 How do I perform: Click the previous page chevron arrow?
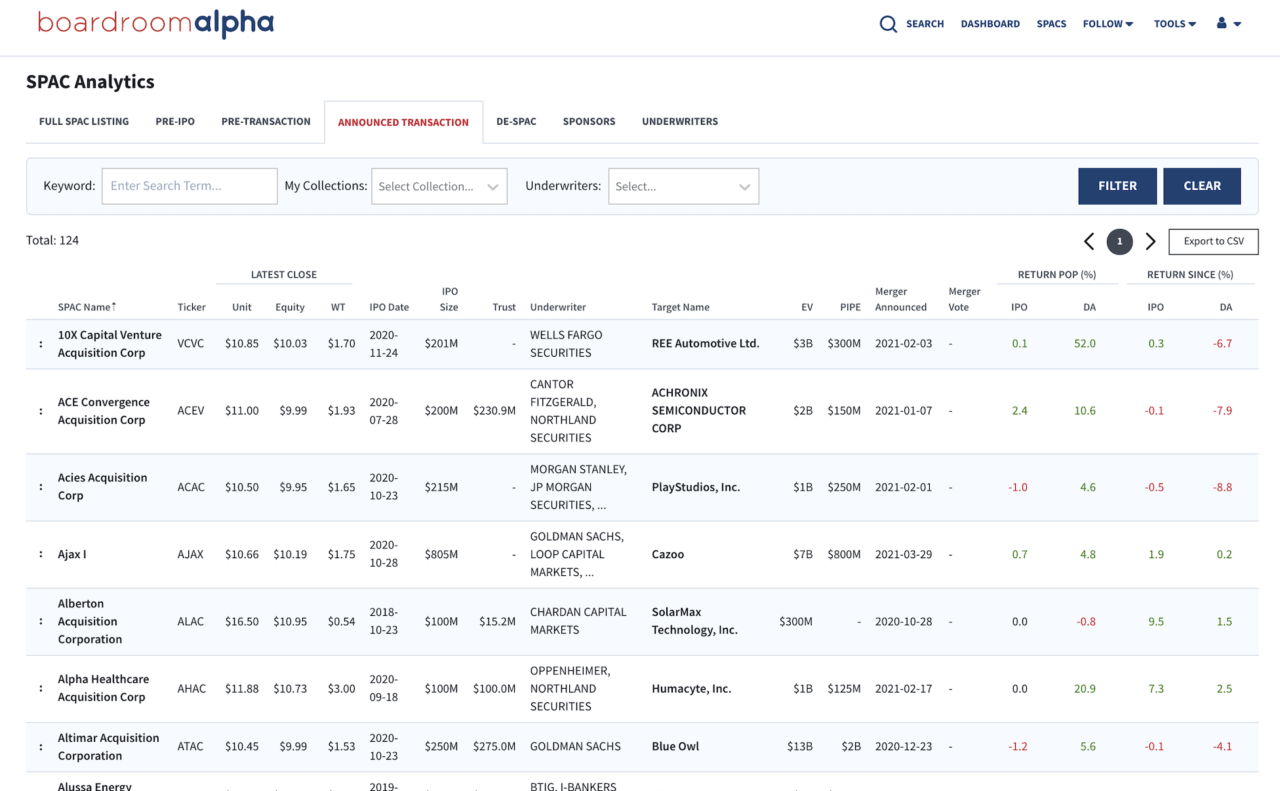[x=1089, y=241]
